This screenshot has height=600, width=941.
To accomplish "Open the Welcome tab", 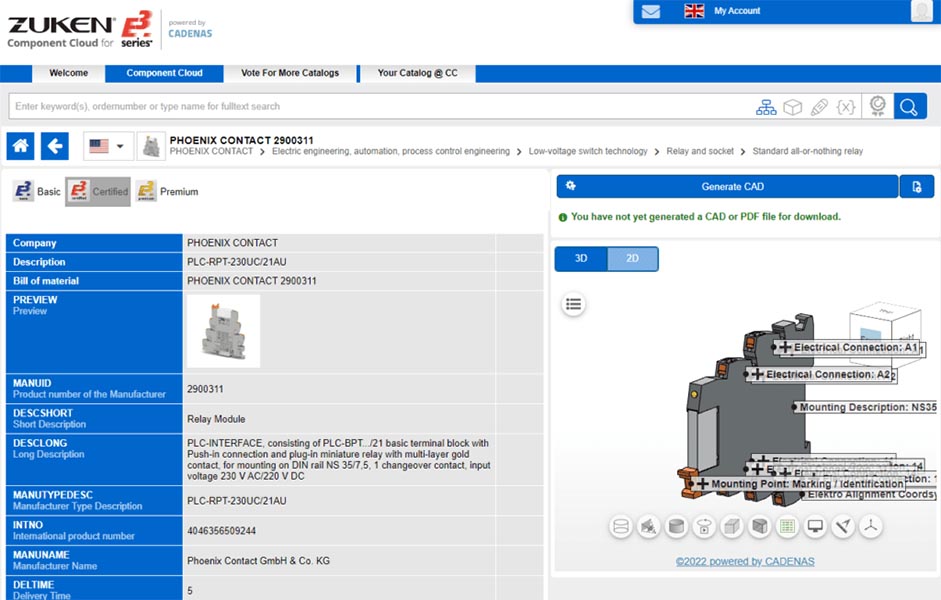I will click(x=68, y=73).
